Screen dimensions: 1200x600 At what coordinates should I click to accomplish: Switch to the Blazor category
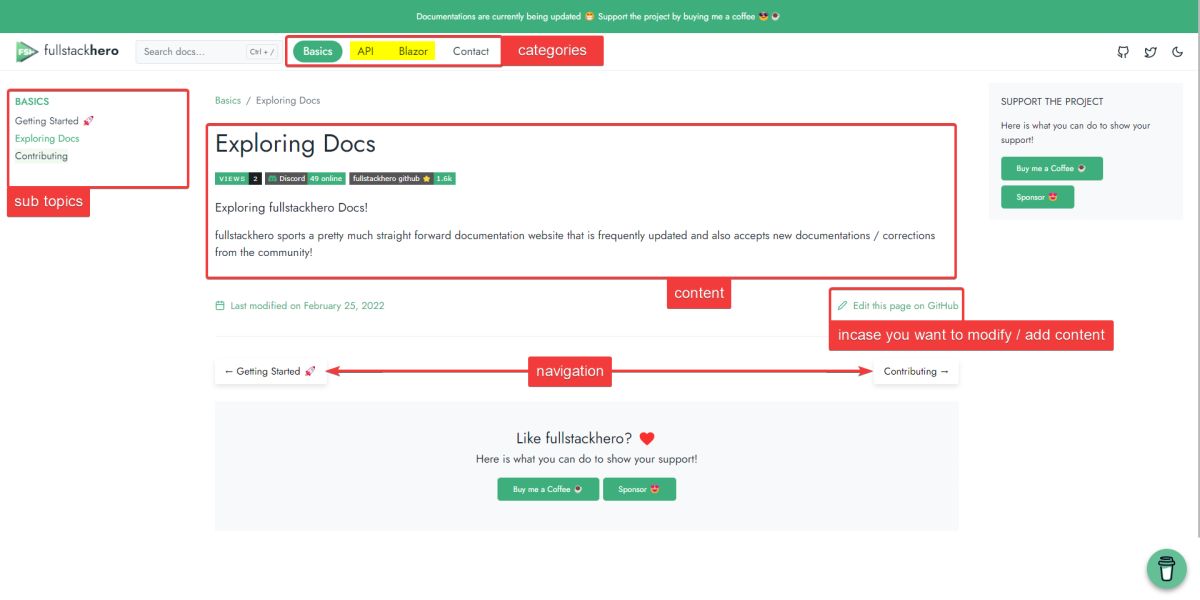[413, 51]
